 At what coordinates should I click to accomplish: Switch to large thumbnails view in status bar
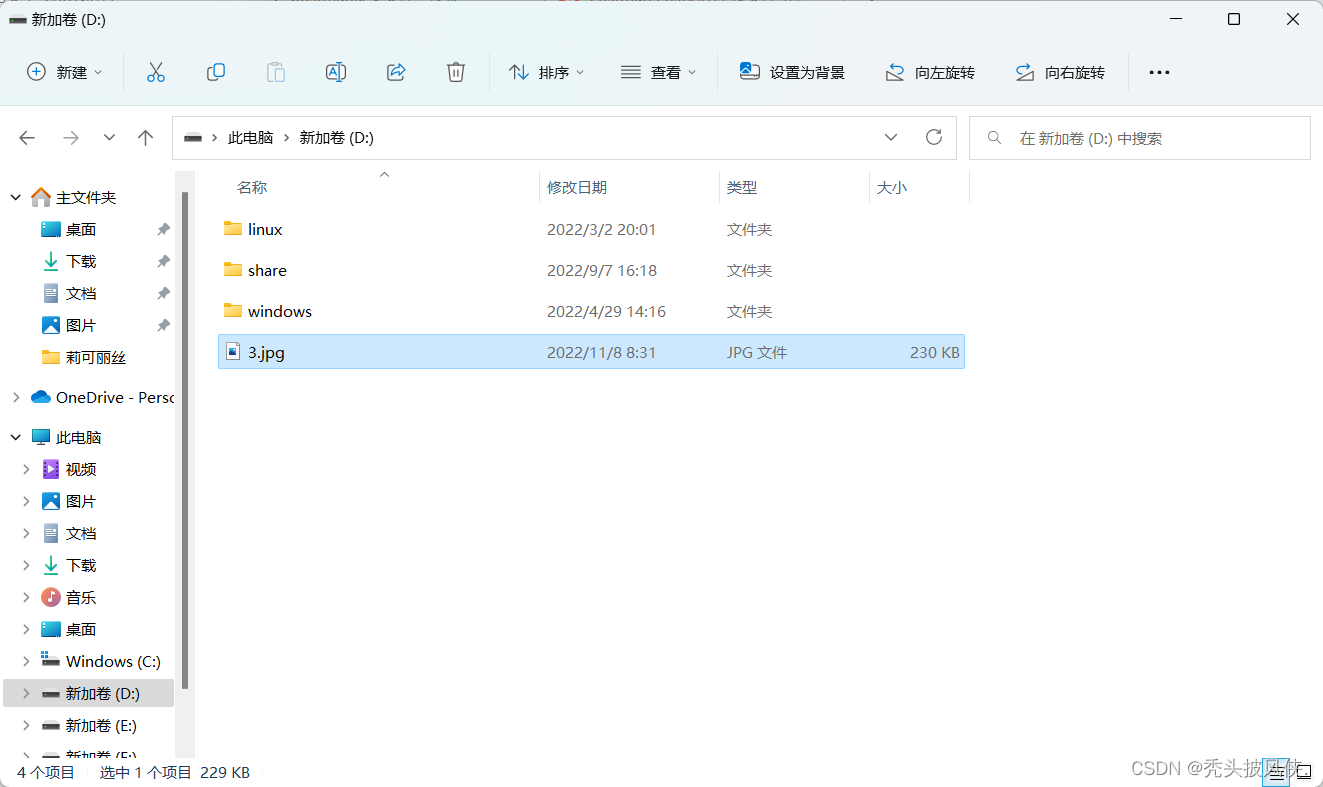click(1303, 772)
